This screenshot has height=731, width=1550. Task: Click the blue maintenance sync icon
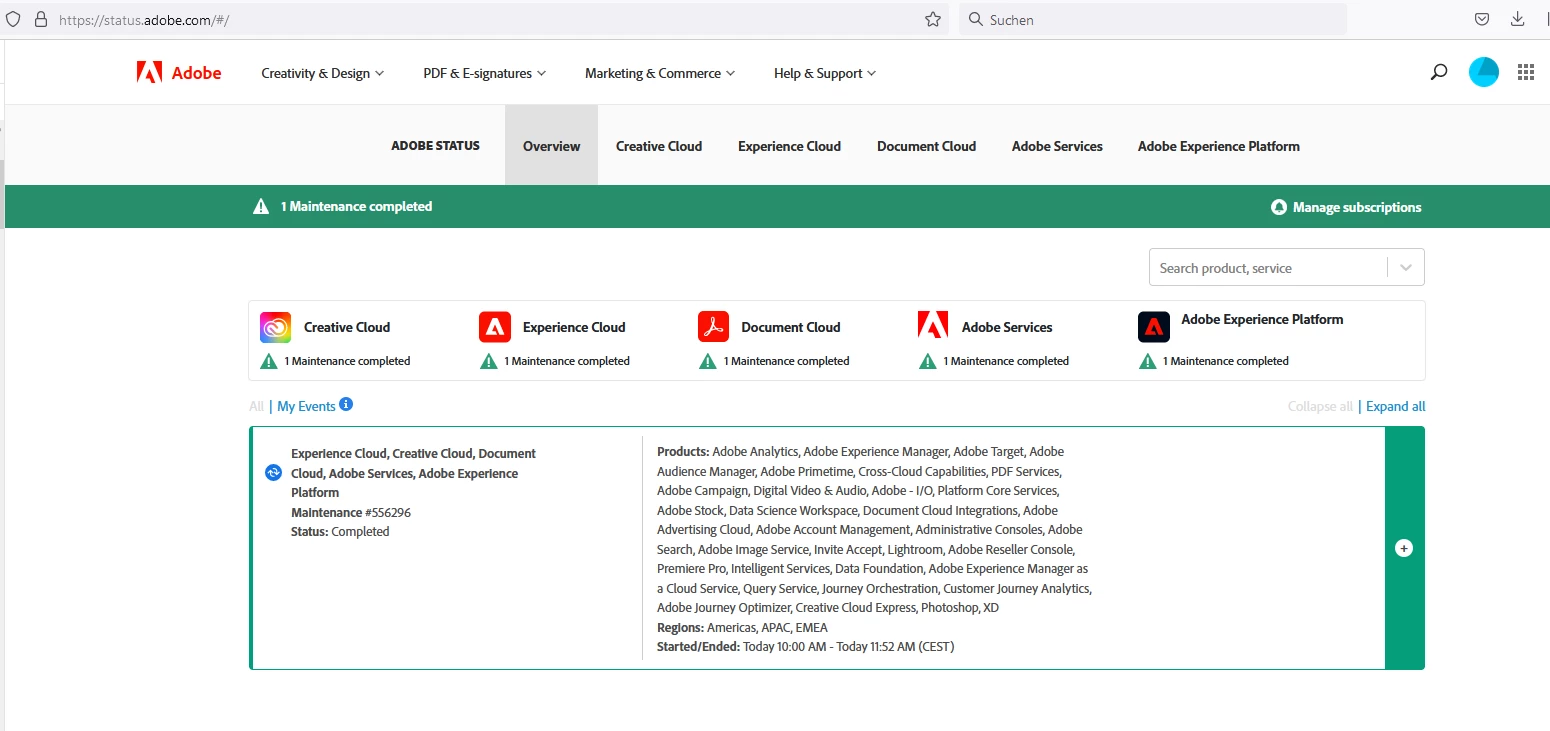(x=273, y=473)
